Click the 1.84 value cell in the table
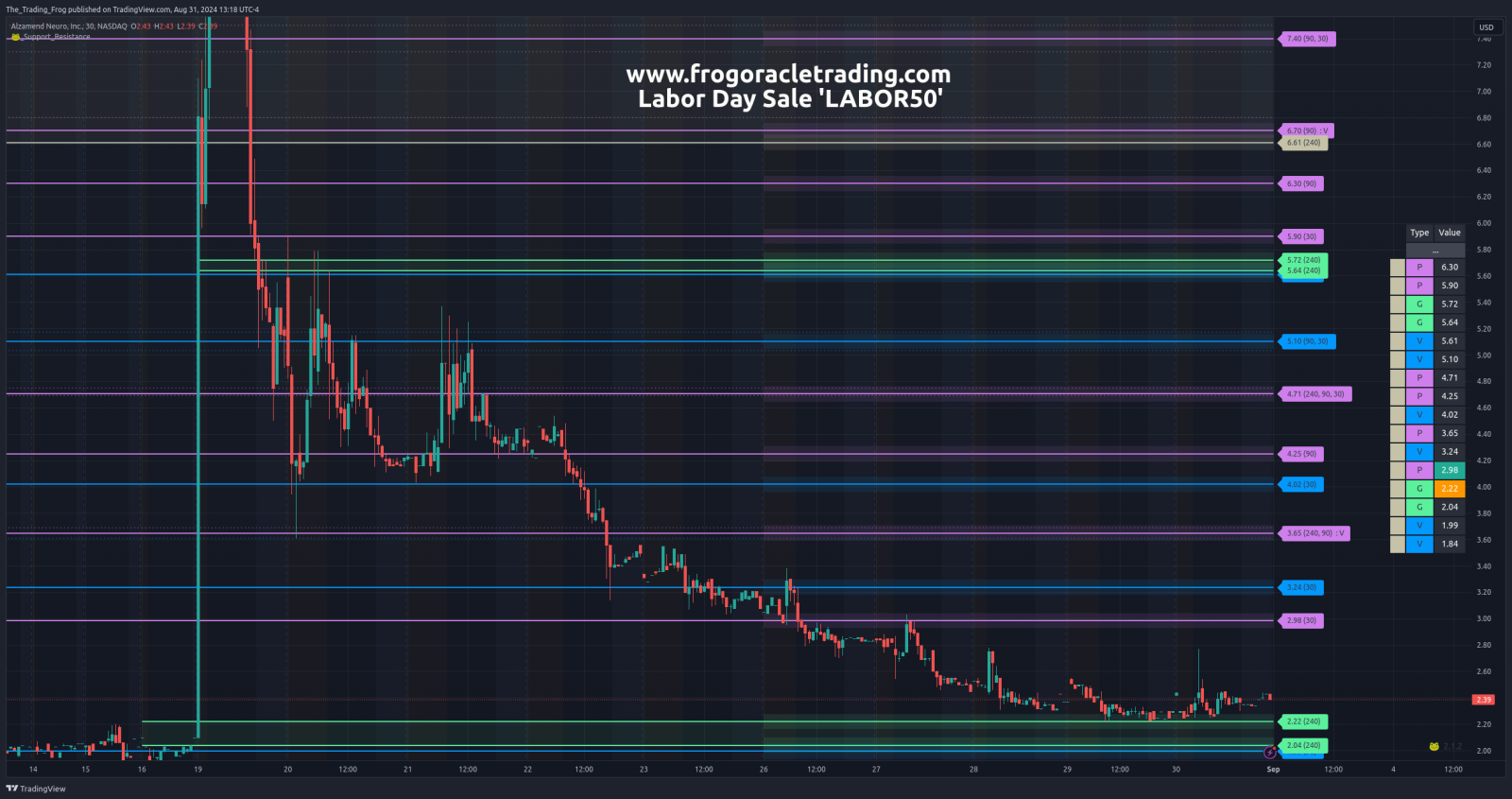The height and width of the screenshot is (799, 1512). click(x=1450, y=544)
